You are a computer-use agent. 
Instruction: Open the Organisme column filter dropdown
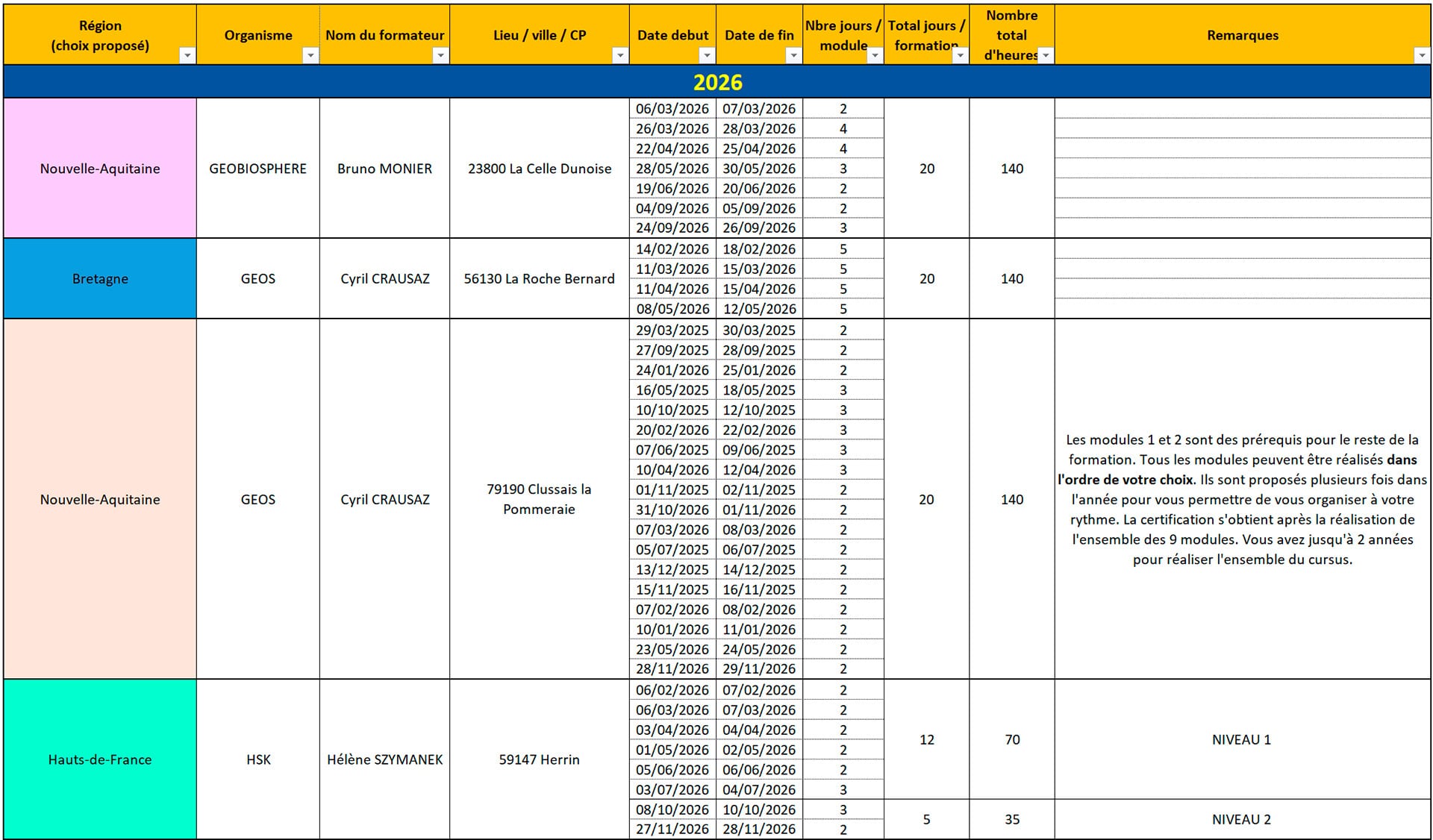[310, 55]
